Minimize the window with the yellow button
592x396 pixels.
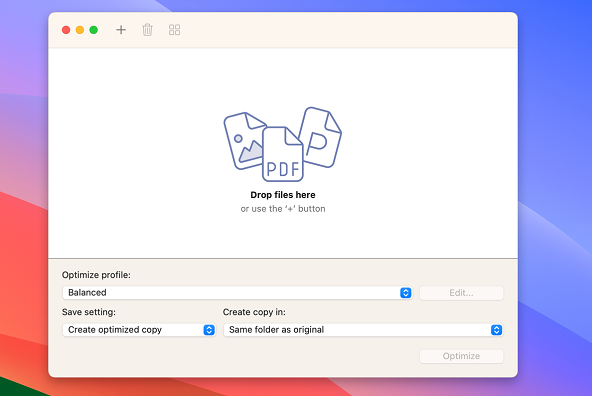click(80, 30)
